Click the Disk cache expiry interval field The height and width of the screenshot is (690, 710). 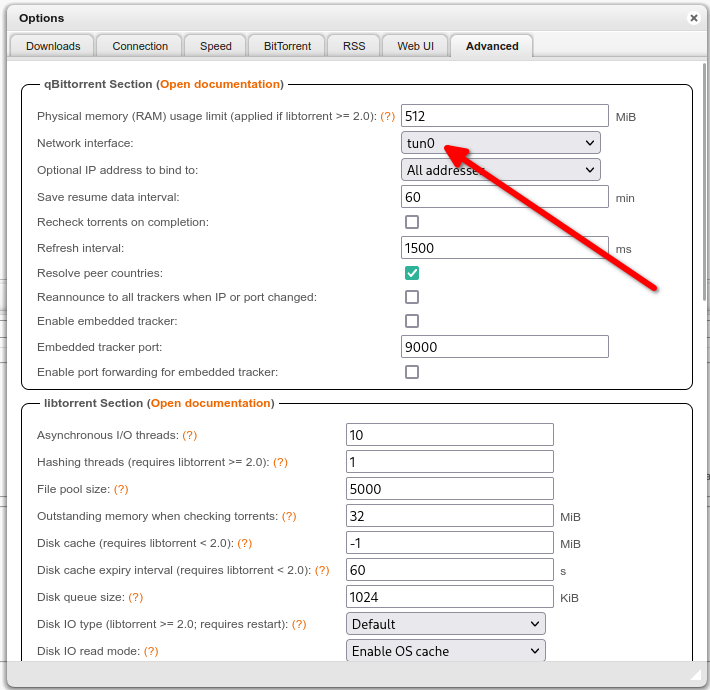click(450, 570)
